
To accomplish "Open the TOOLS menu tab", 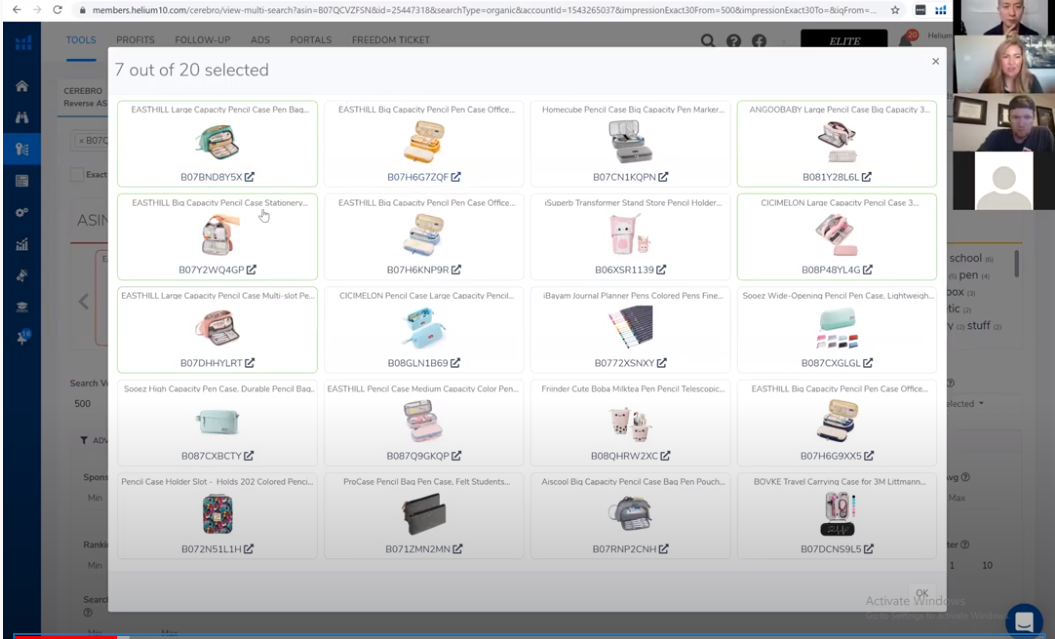I will [81, 40].
